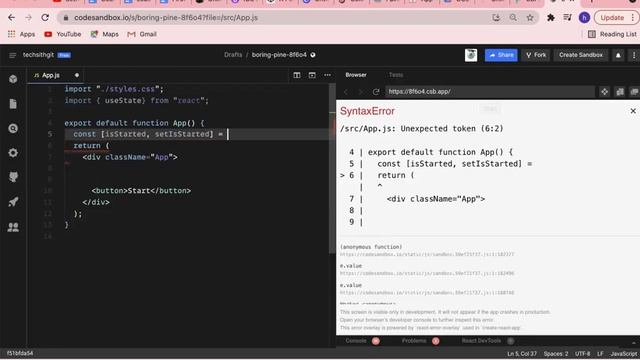This screenshot has width=640, height=360.
Task: Split the editor view icon
Action: pos(297,75)
